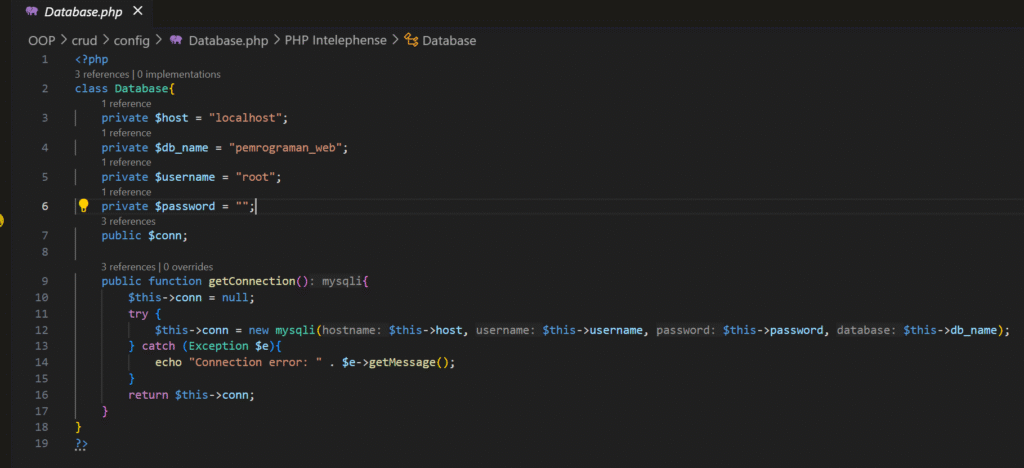
Task: Click the lightbulb code action icon
Action: pyautogui.click(x=84, y=206)
